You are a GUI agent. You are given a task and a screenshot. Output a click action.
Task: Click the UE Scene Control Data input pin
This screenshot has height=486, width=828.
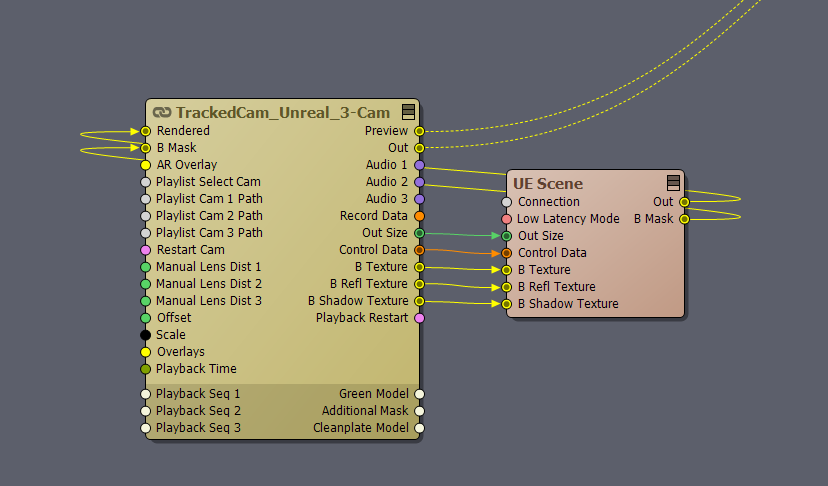[x=506, y=253]
